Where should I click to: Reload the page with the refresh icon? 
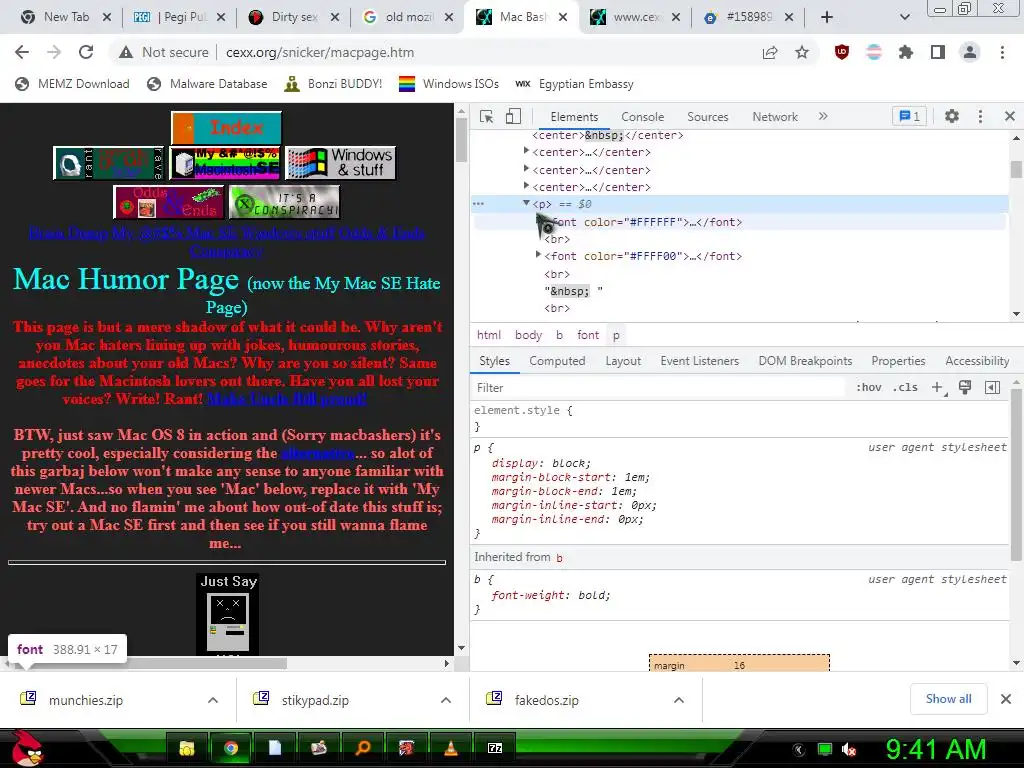pos(86,52)
